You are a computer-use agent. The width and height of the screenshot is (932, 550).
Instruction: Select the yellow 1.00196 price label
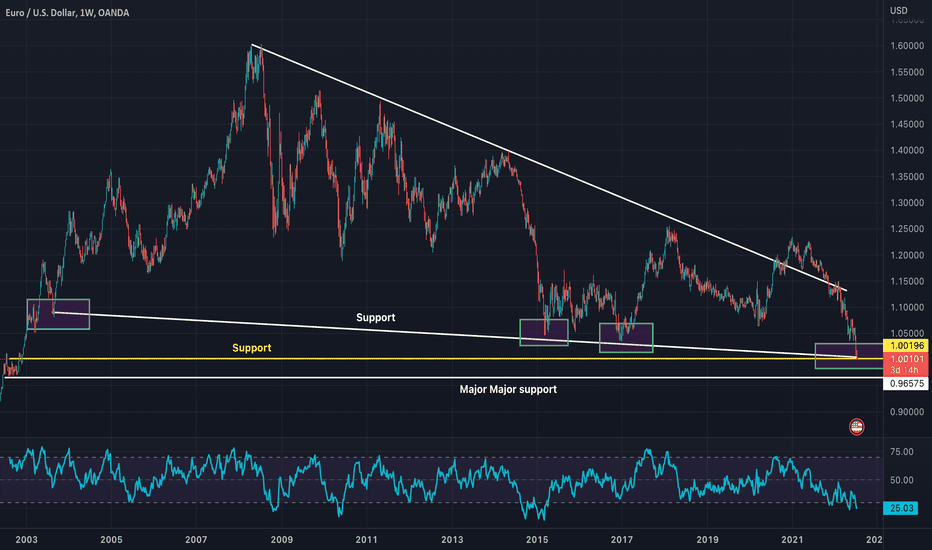[x=906, y=345]
